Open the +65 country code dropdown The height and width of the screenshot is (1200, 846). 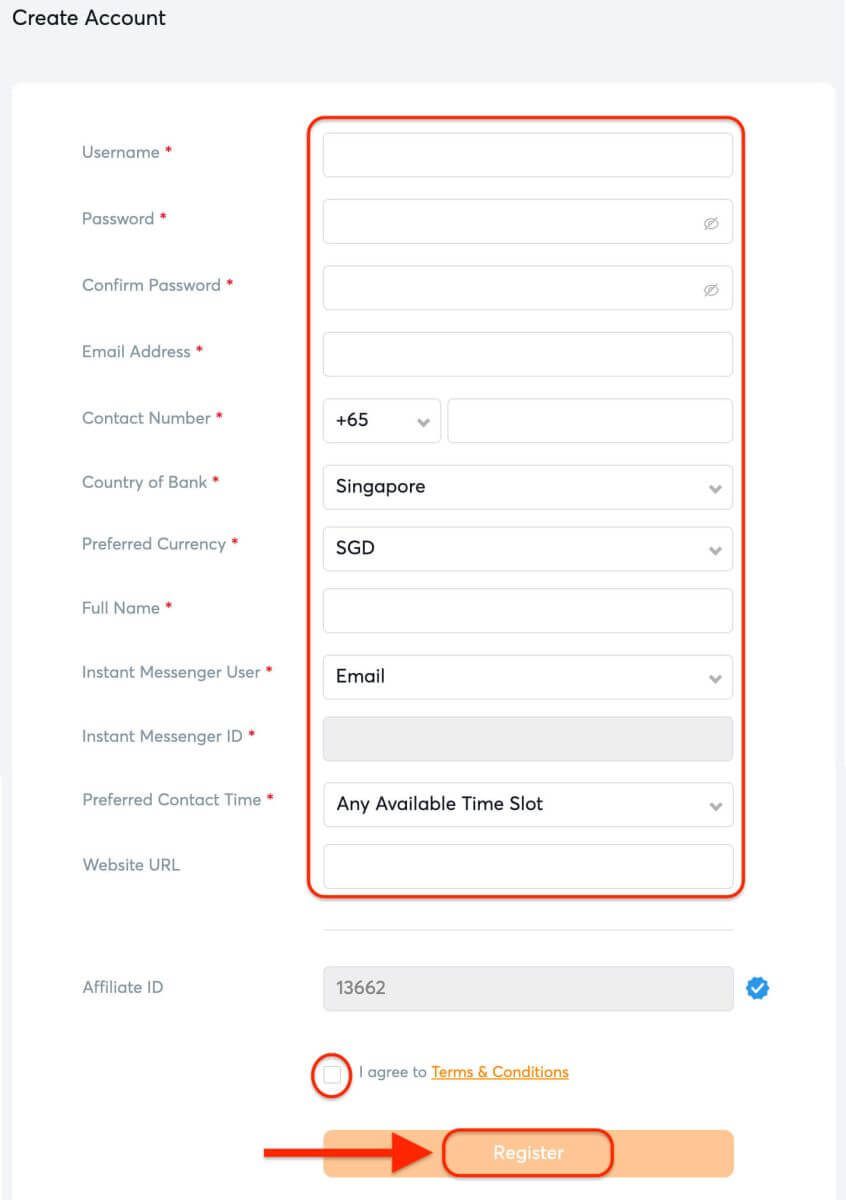pos(382,421)
